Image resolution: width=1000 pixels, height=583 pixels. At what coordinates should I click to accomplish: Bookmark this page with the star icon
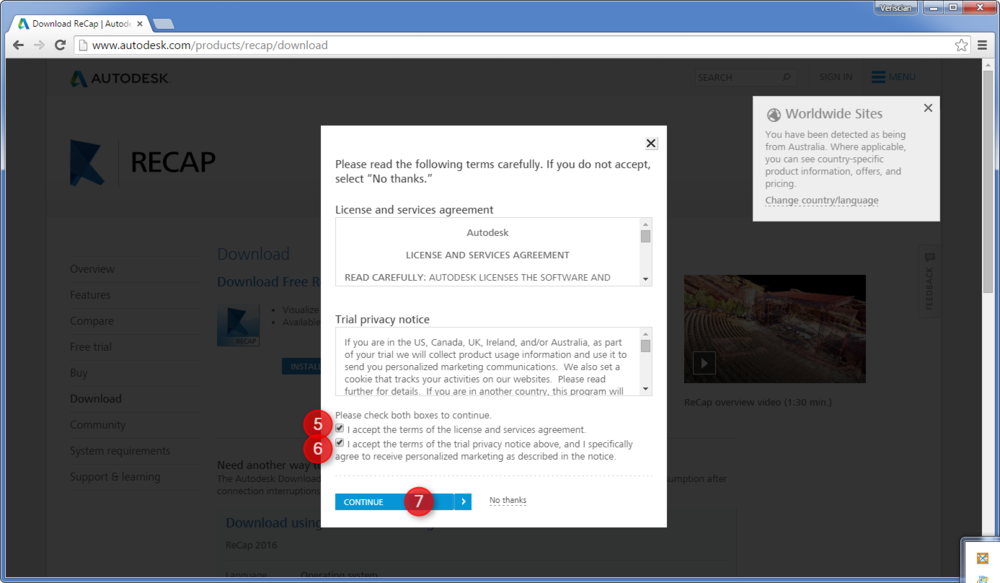click(x=961, y=45)
